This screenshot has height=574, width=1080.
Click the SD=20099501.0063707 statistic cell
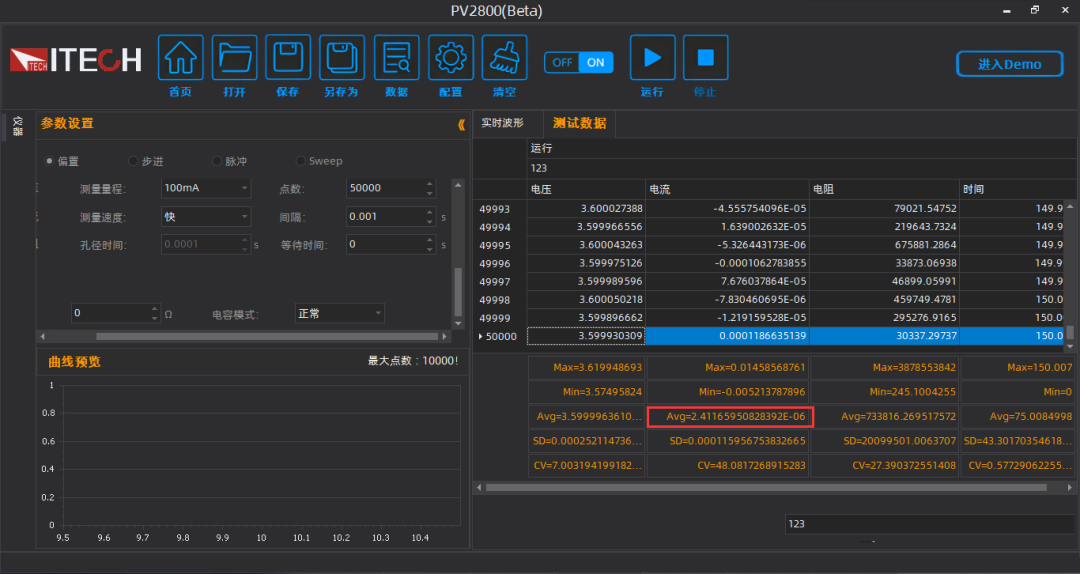(884, 440)
